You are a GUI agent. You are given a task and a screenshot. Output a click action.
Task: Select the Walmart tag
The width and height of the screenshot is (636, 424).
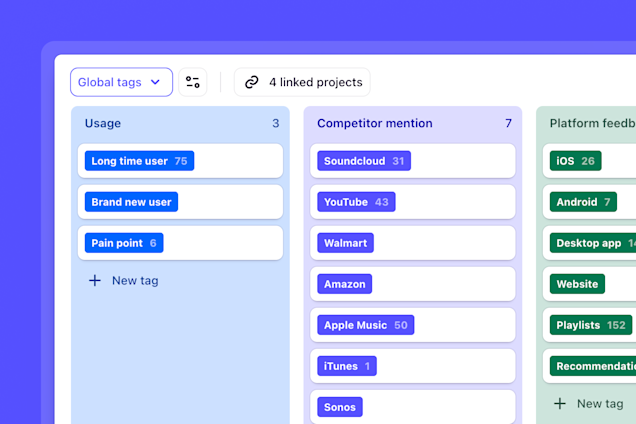pos(345,243)
